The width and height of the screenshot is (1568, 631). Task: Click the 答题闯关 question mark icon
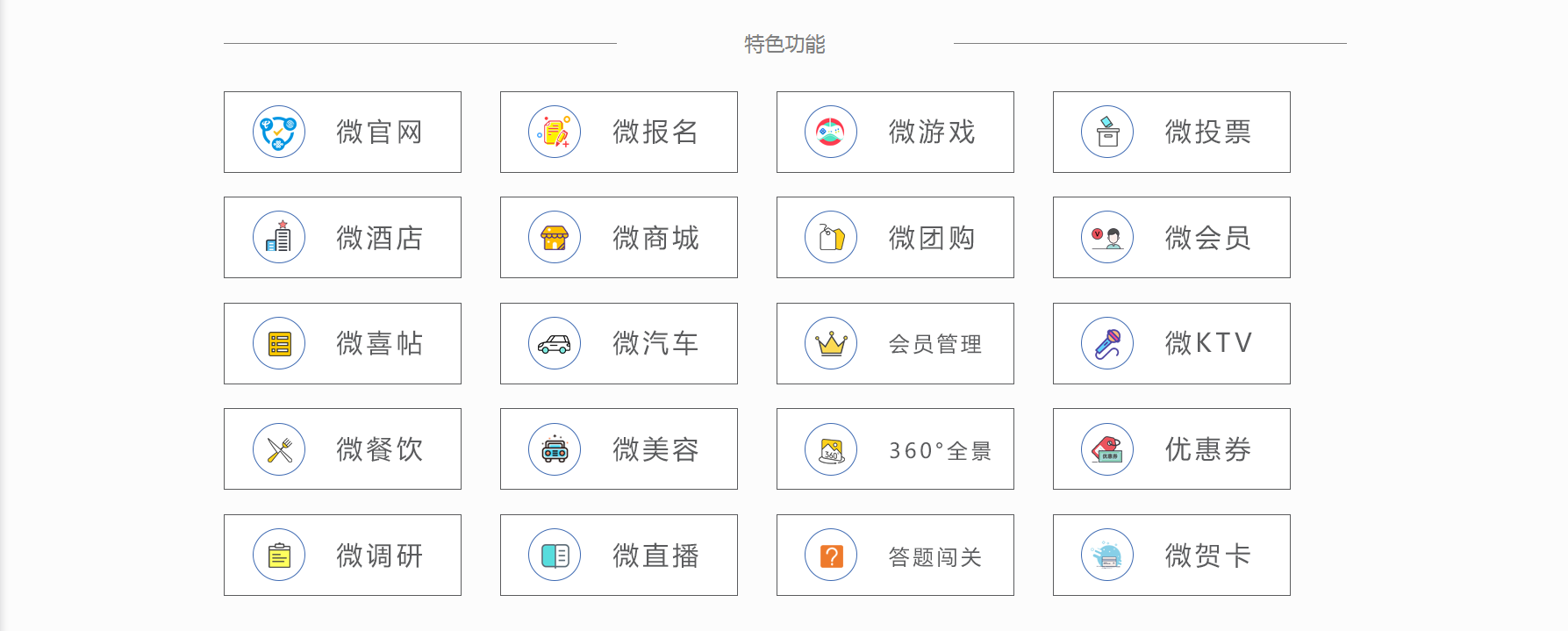[x=831, y=556]
